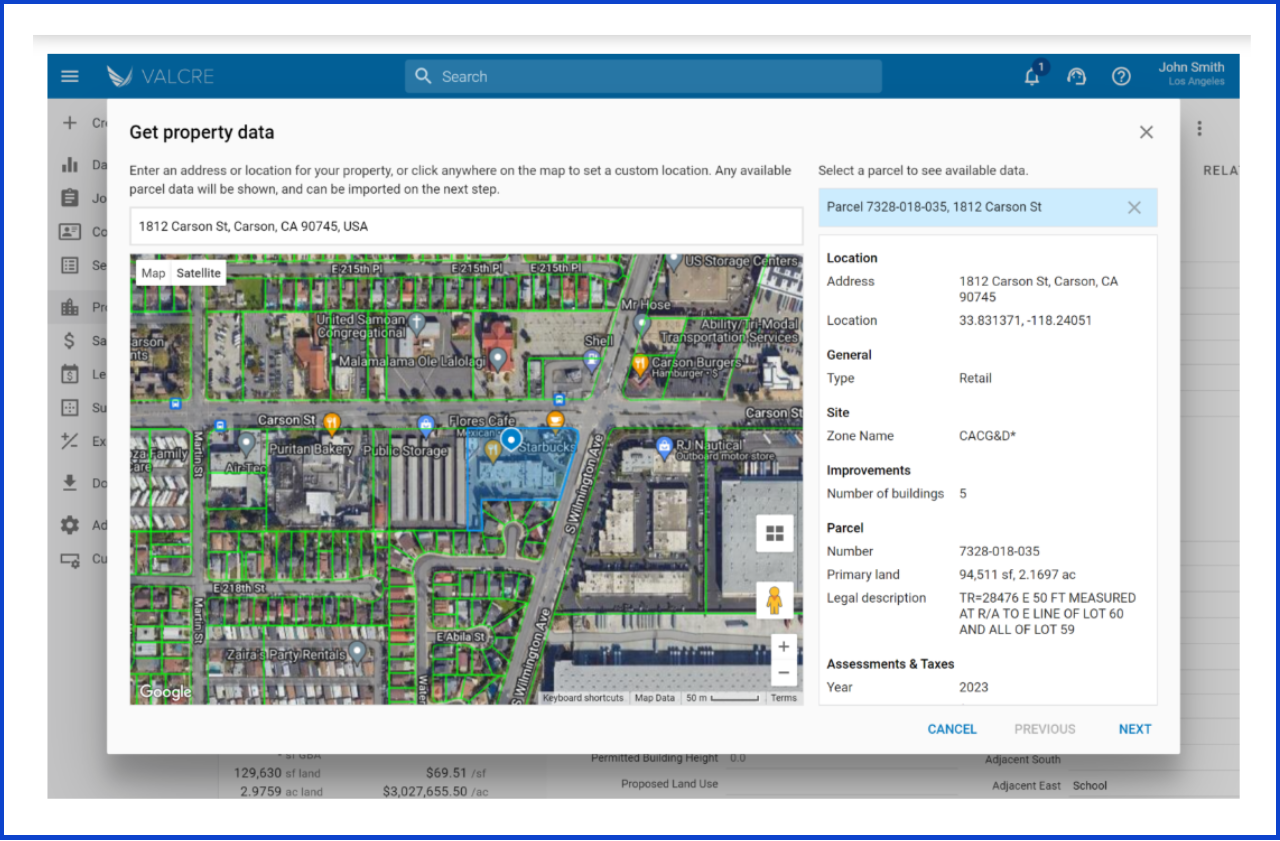The image size is (1280, 841).
Task: Click the Public Storage map marker
Action: (426, 428)
